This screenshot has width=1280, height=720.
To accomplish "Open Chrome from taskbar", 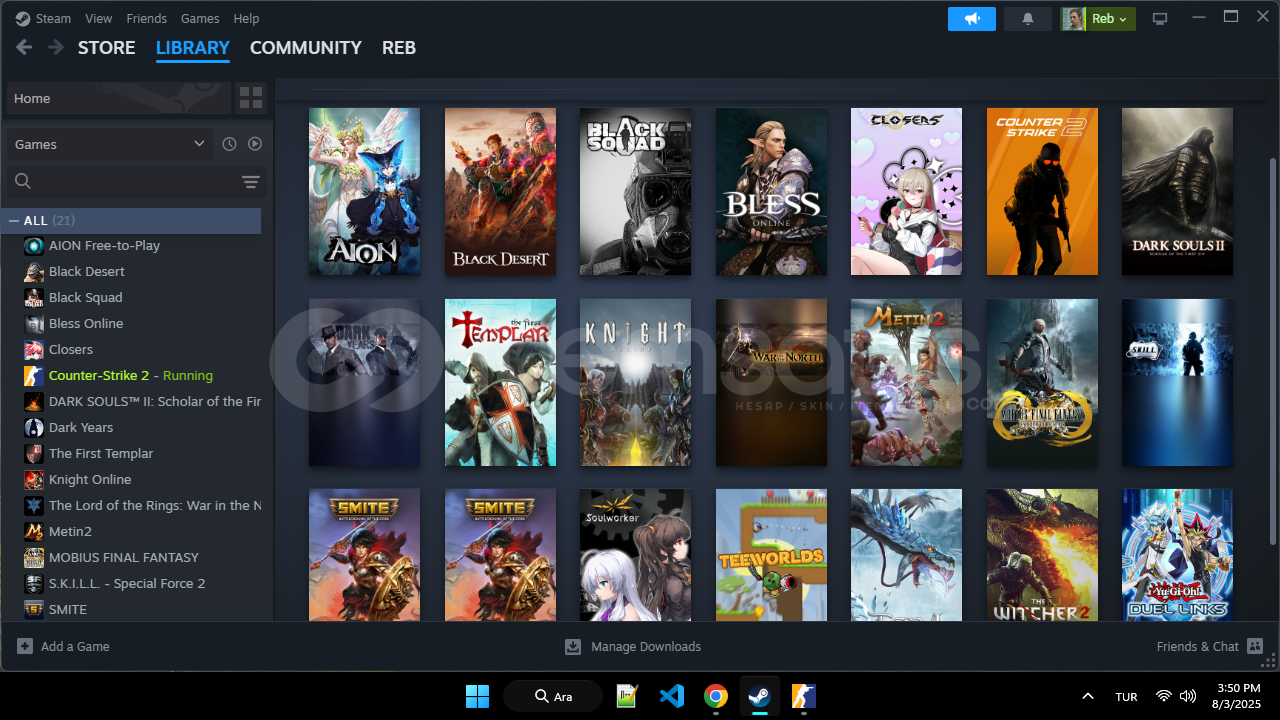I will [715, 696].
